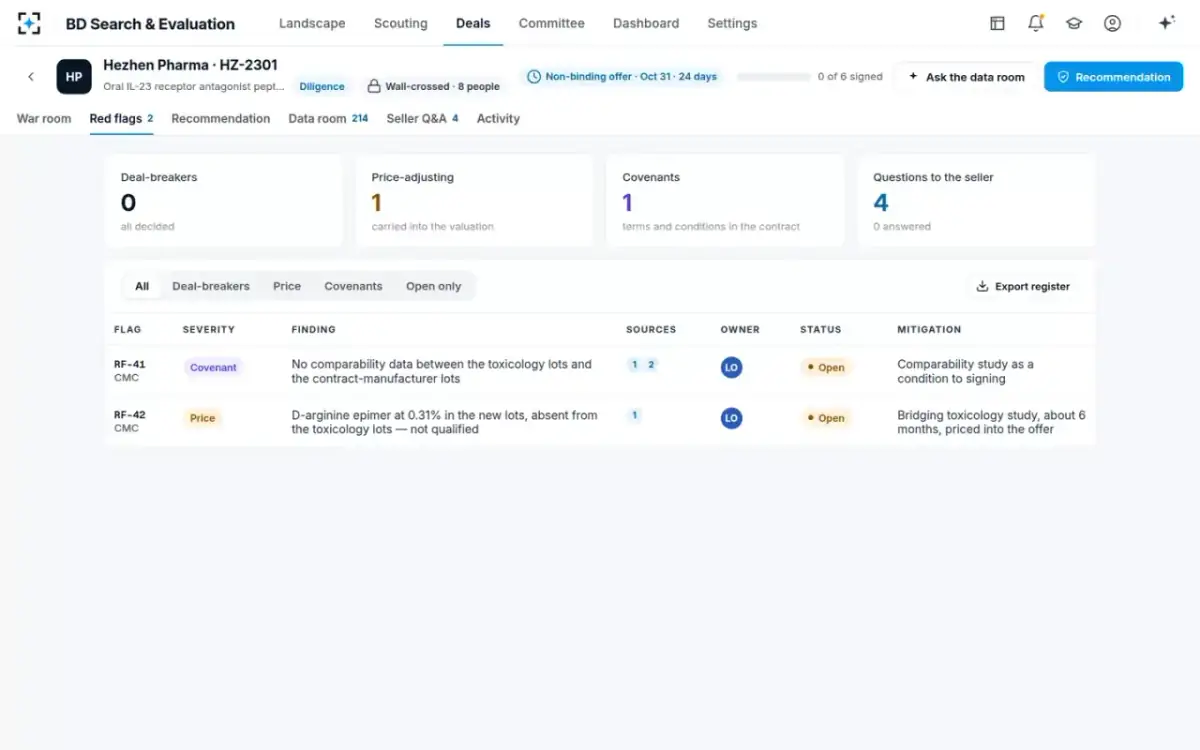Screen dimensions: 1200x750
Task: Click the clock icon in offer deadline
Action: (534, 77)
